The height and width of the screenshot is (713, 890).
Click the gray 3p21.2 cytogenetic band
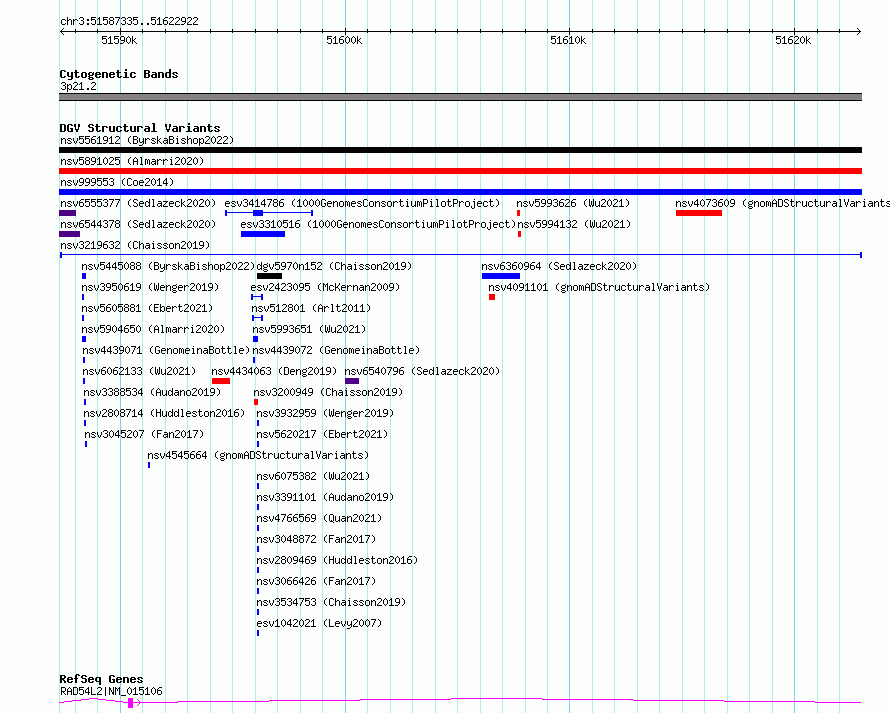pos(460,97)
